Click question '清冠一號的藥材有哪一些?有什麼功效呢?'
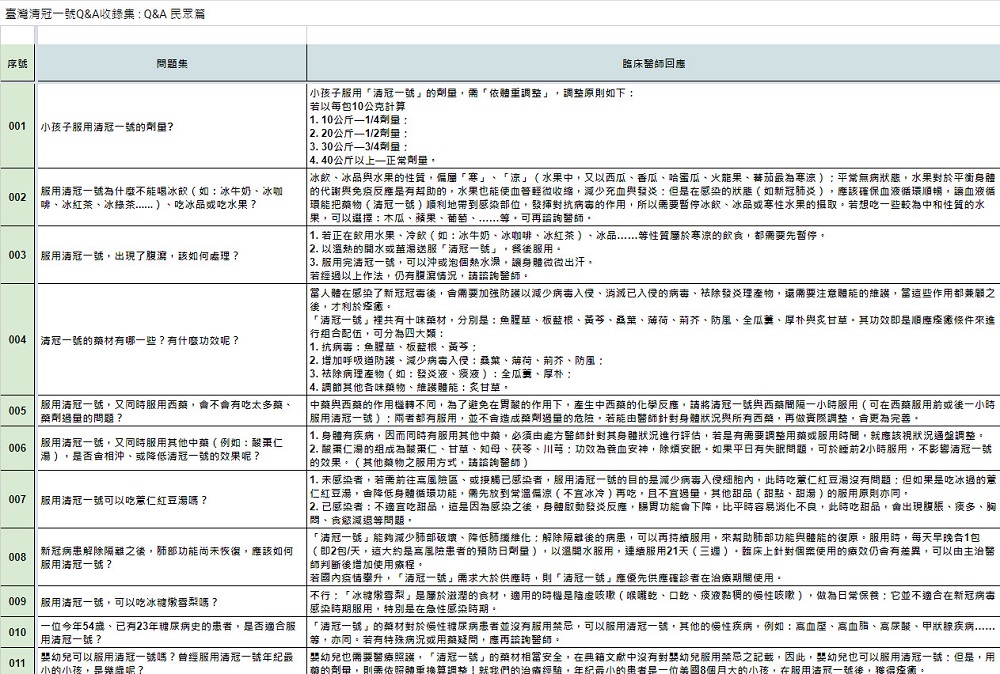This screenshot has height=674, width=1000. (172, 341)
